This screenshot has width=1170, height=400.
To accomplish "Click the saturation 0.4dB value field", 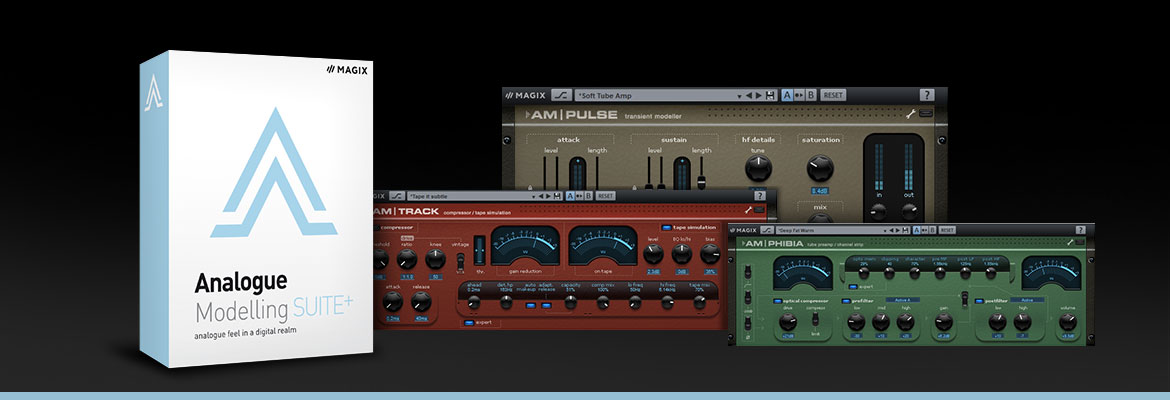I will pos(820,191).
